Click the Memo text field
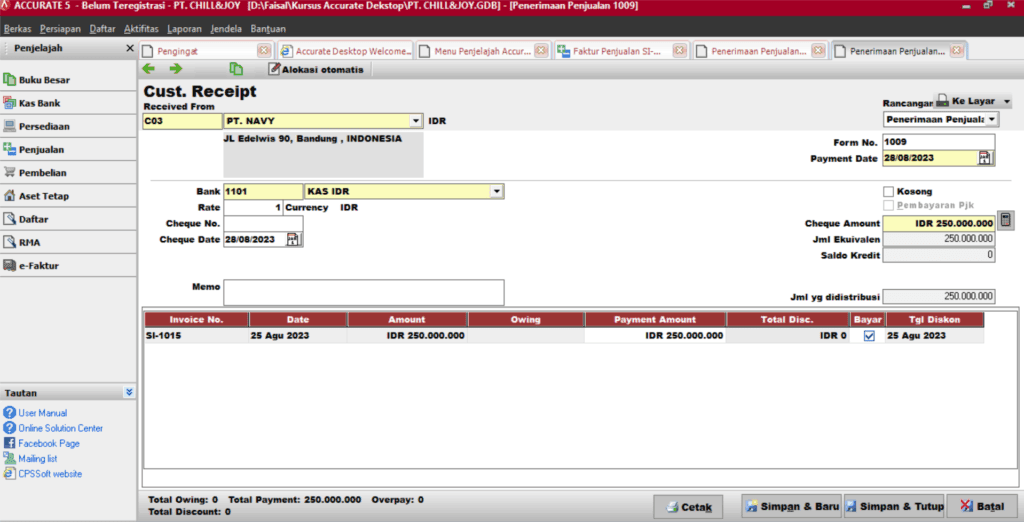The image size is (1024, 522). tap(363, 292)
